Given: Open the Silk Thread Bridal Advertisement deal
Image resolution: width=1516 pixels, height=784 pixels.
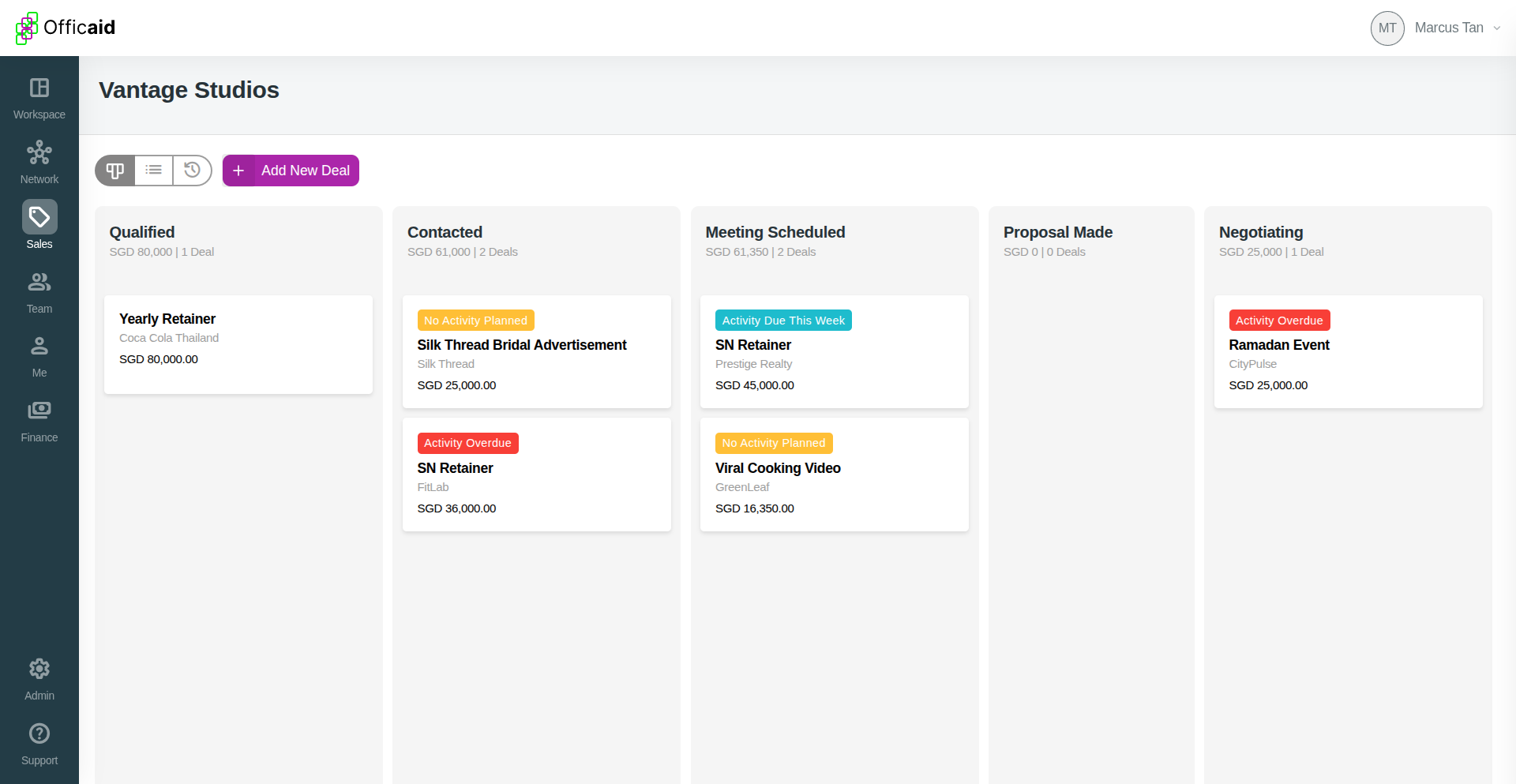Looking at the screenshot, I should coord(537,351).
